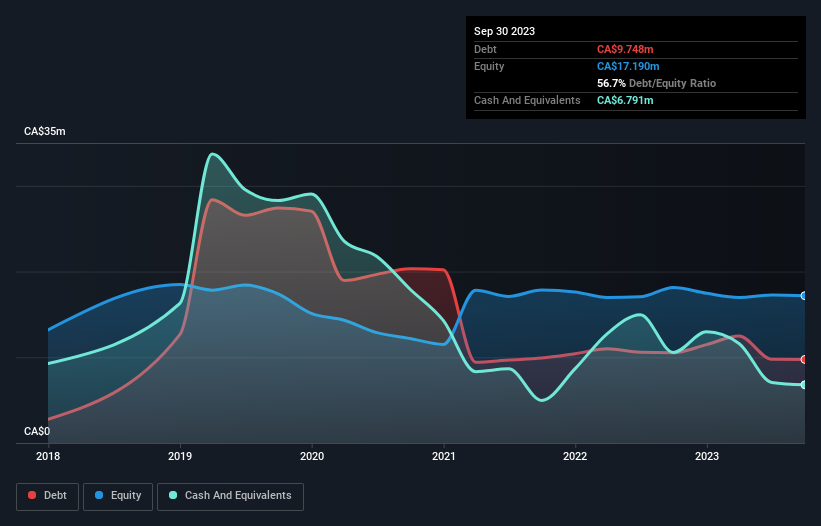Click the blue Equity endpoint marker on the chart
The height and width of the screenshot is (526, 821).
coord(804,296)
